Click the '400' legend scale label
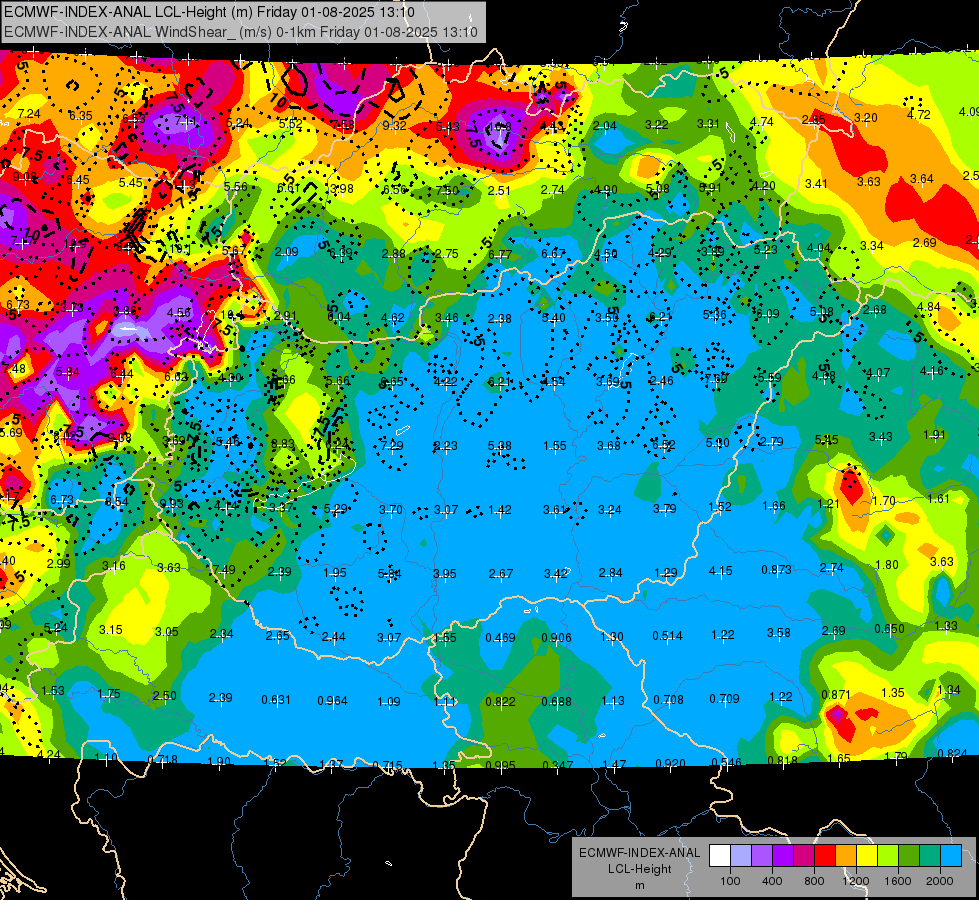The height and width of the screenshot is (900, 979). tap(772, 881)
